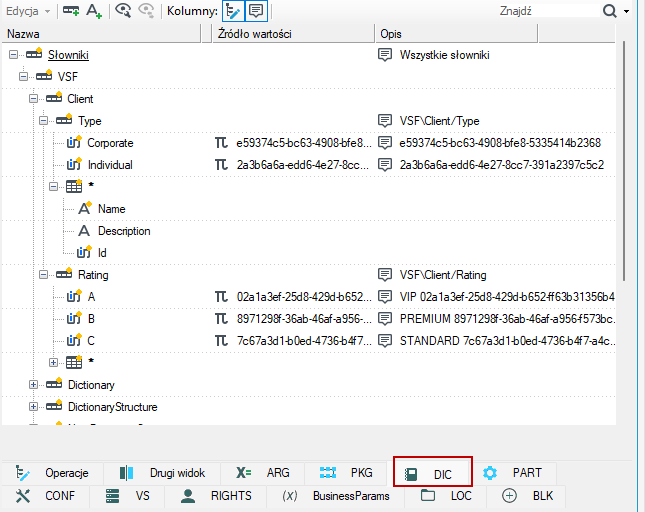Toggle the description column button
This screenshot has height=512, width=645.
coord(256,11)
